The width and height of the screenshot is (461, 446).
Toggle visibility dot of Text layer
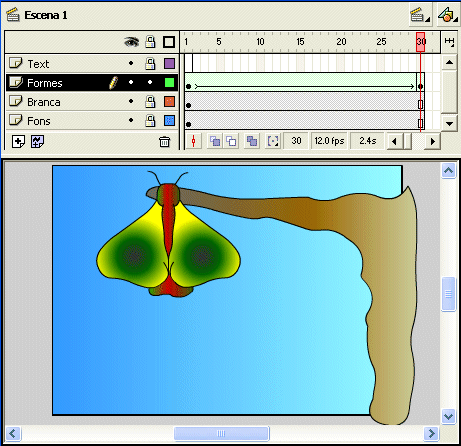coord(131,63)
